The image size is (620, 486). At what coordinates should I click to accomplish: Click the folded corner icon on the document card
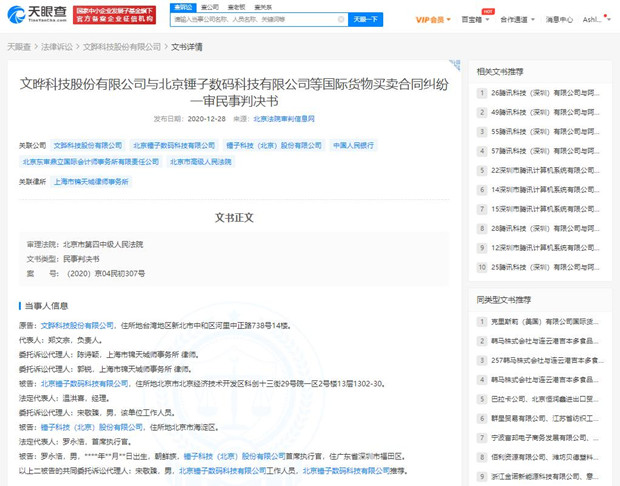click(455, 65)
